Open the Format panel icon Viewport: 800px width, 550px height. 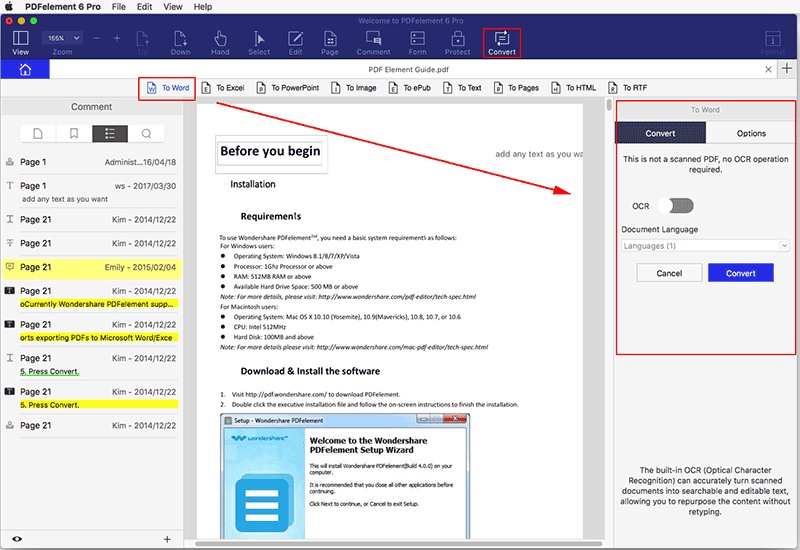point(773,43)
